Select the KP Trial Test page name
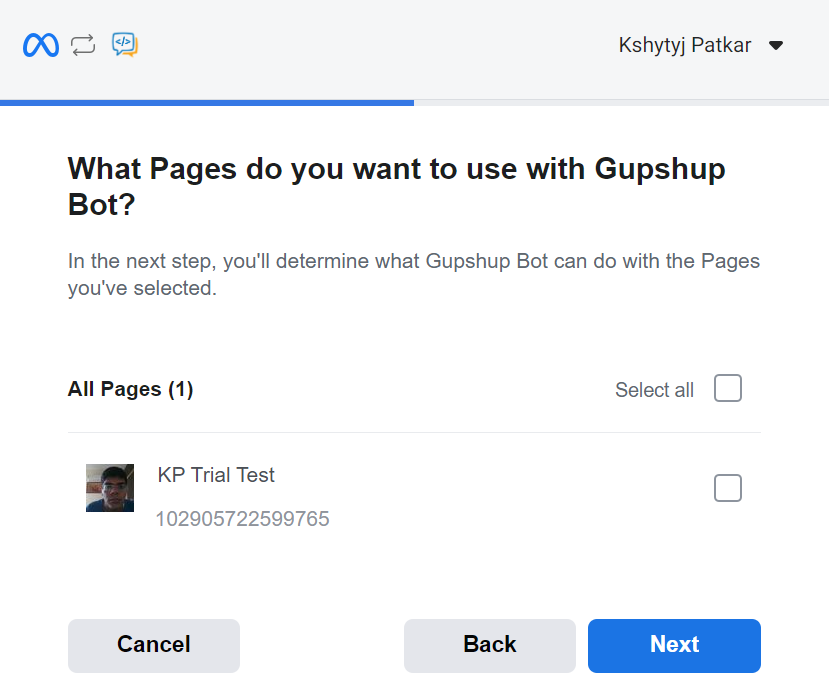 click(216, 475)
